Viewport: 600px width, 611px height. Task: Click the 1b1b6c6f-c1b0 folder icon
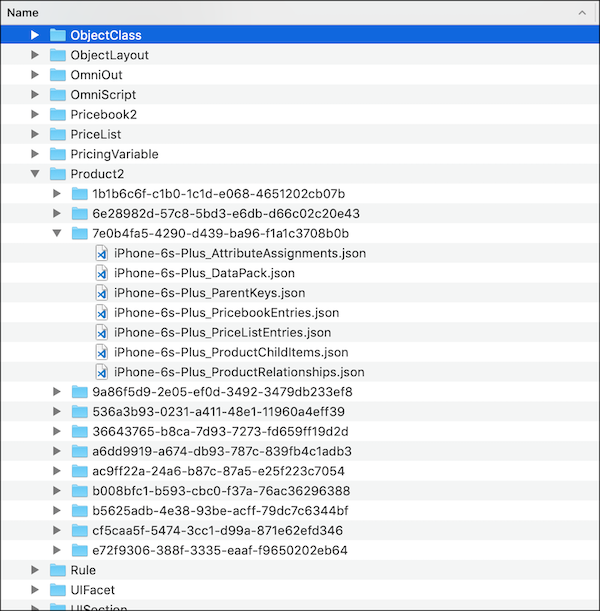click(80, 194)
